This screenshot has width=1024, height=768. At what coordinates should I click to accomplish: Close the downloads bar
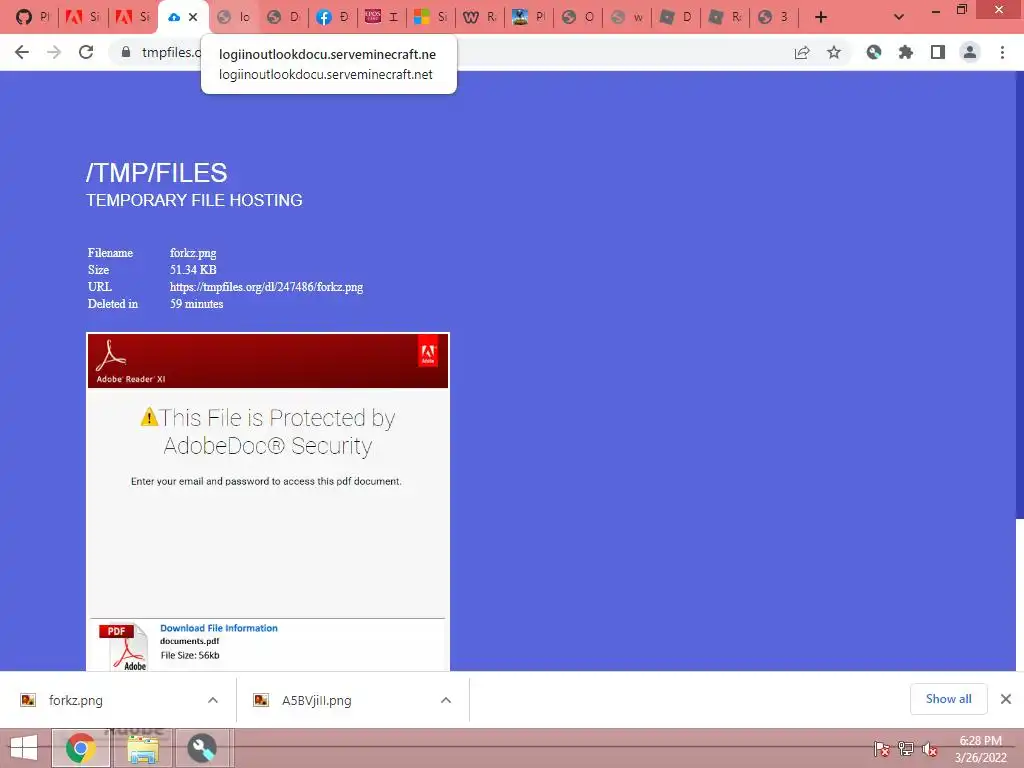click(1006, 699)
